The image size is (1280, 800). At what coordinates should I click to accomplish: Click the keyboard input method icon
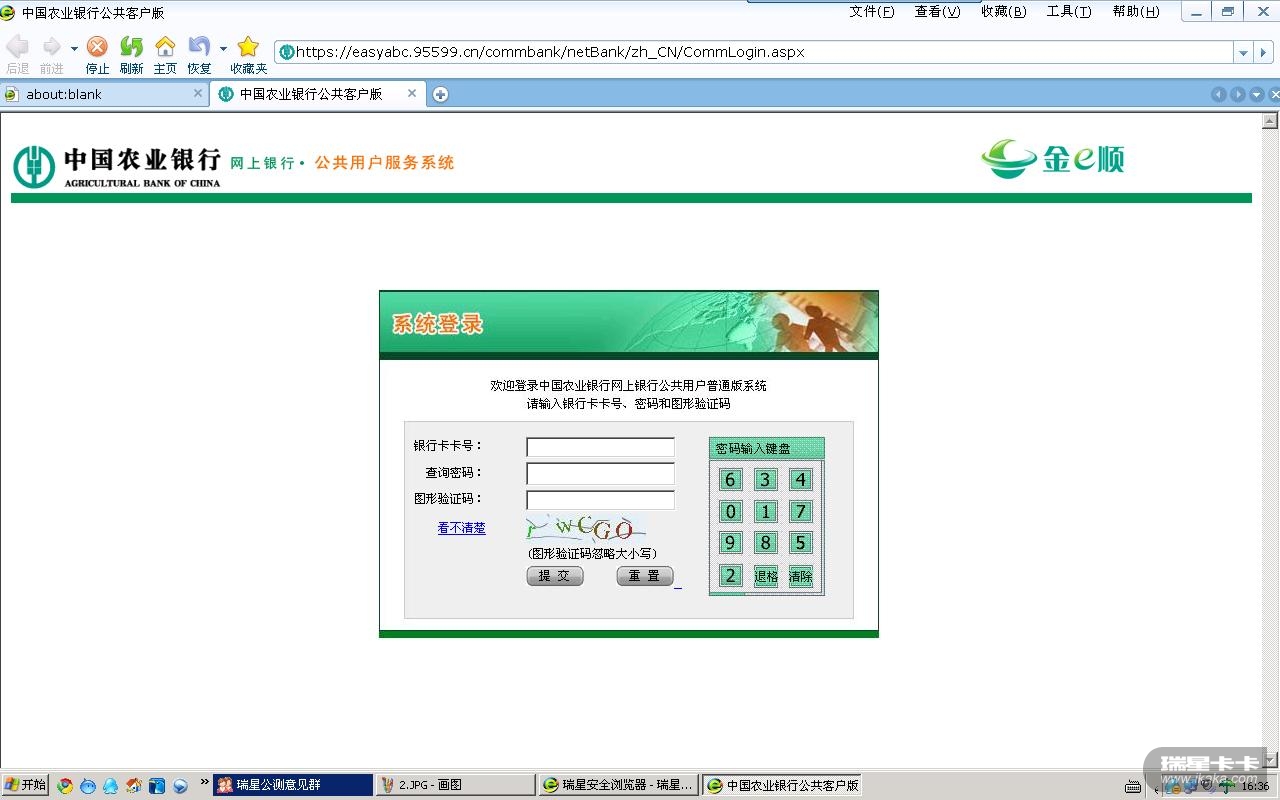tap(1133, 786)
